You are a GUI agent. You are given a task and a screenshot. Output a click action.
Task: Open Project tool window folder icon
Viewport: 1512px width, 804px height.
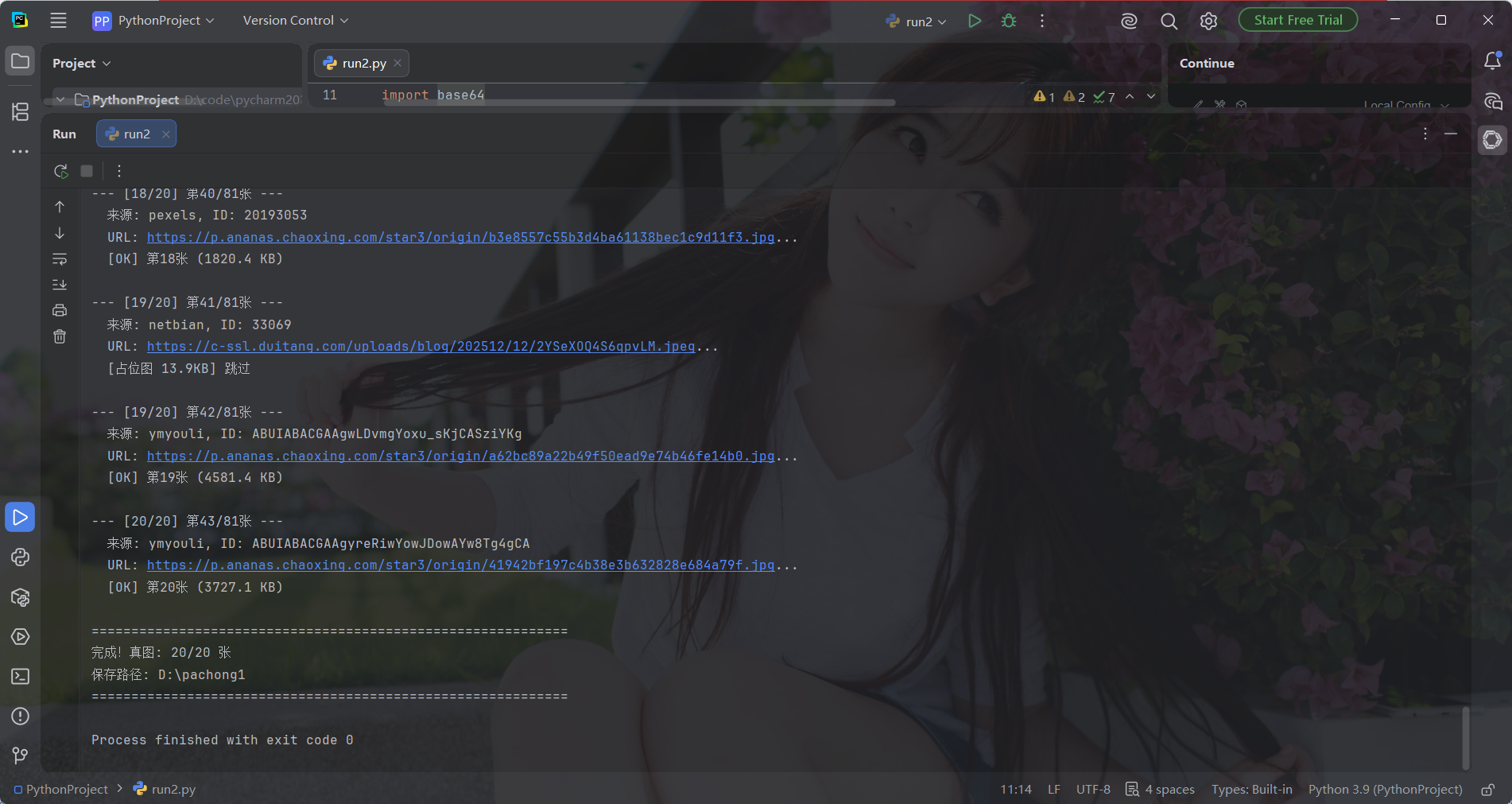point(20,61)
